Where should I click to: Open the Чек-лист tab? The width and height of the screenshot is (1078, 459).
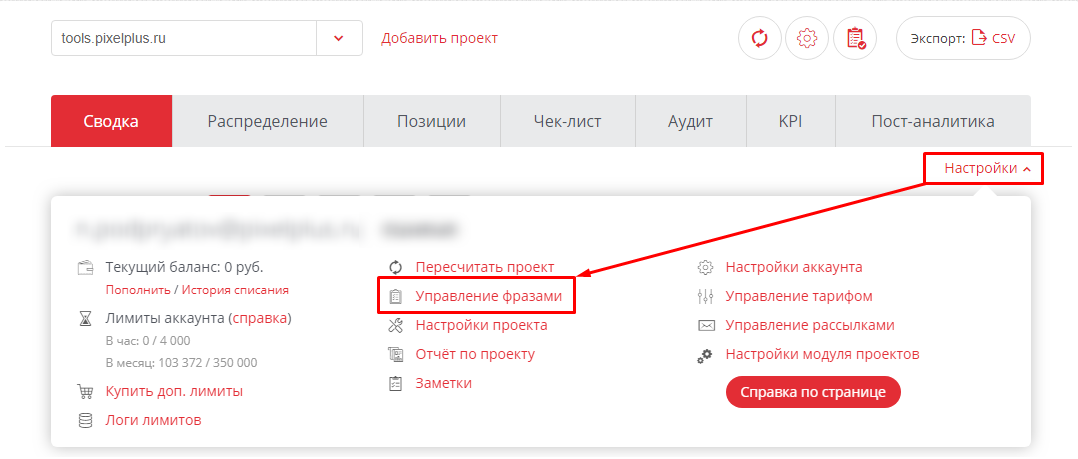click(x=567, y=122)
